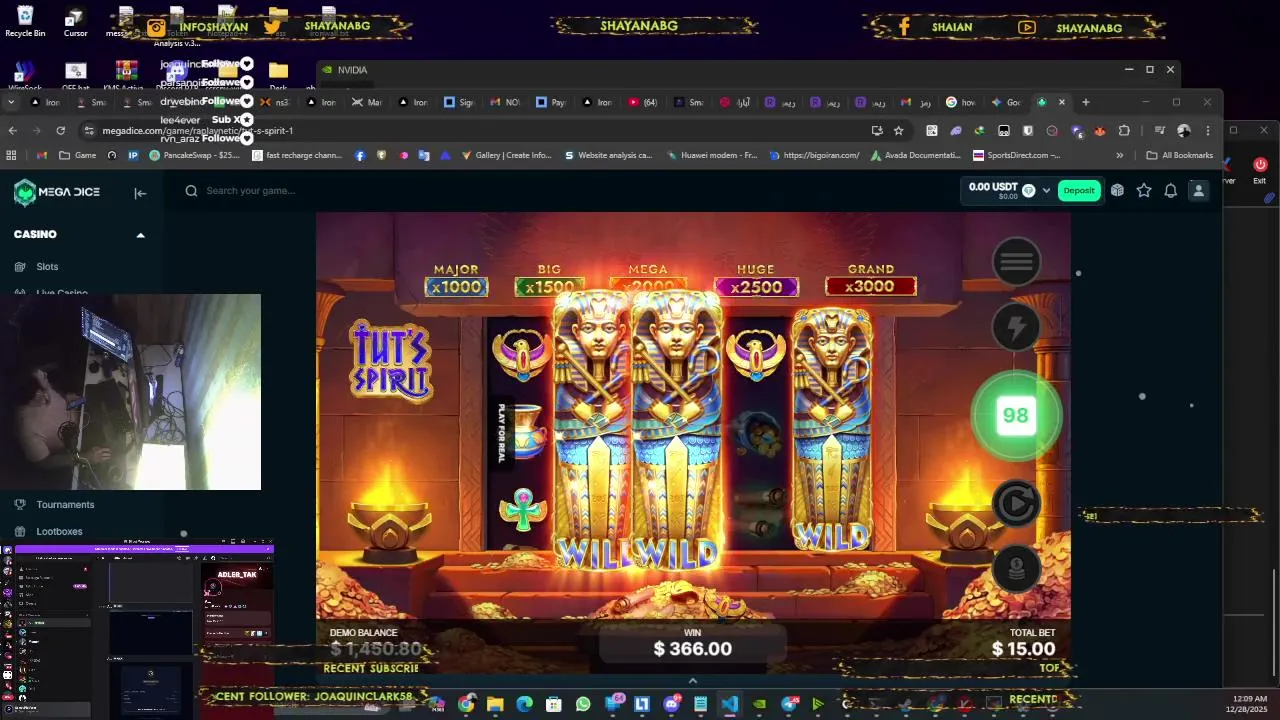Image resolution: width=1280 pixels, height=720 pixels.
Task: Open favorites star in Mega Dice header
Action: (x=1144, y=190)
